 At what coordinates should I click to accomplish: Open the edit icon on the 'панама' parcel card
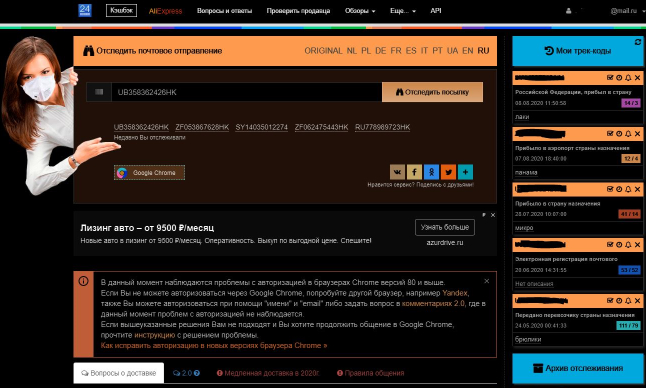(x=610, y=133)
